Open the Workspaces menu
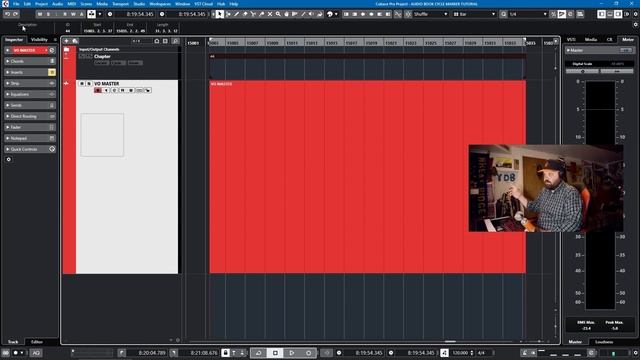The width and height of the screenshot is (640, 360). point(160,4)
